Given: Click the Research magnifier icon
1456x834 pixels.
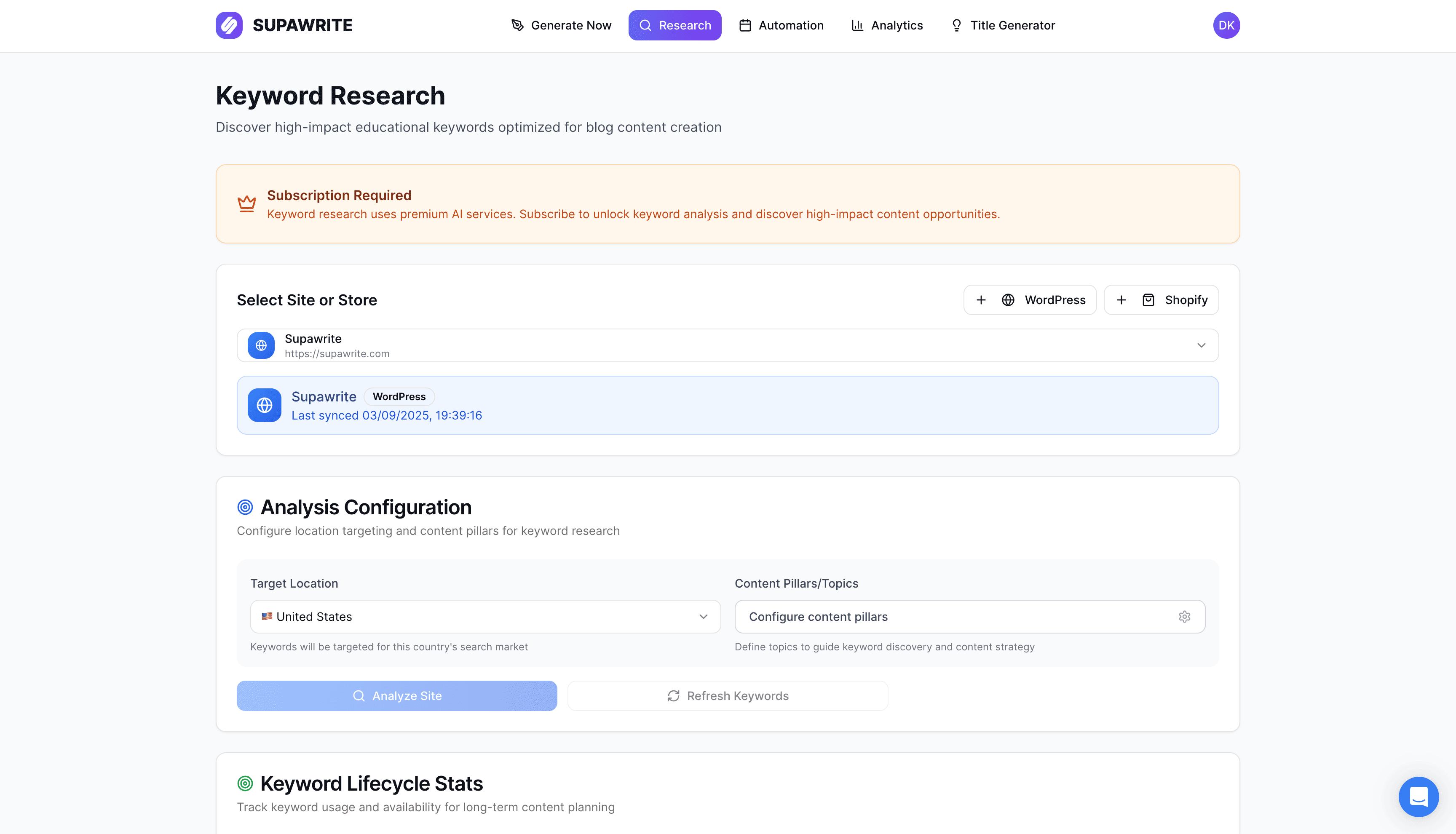Looking at the screenshot, I should click(645, 24).
